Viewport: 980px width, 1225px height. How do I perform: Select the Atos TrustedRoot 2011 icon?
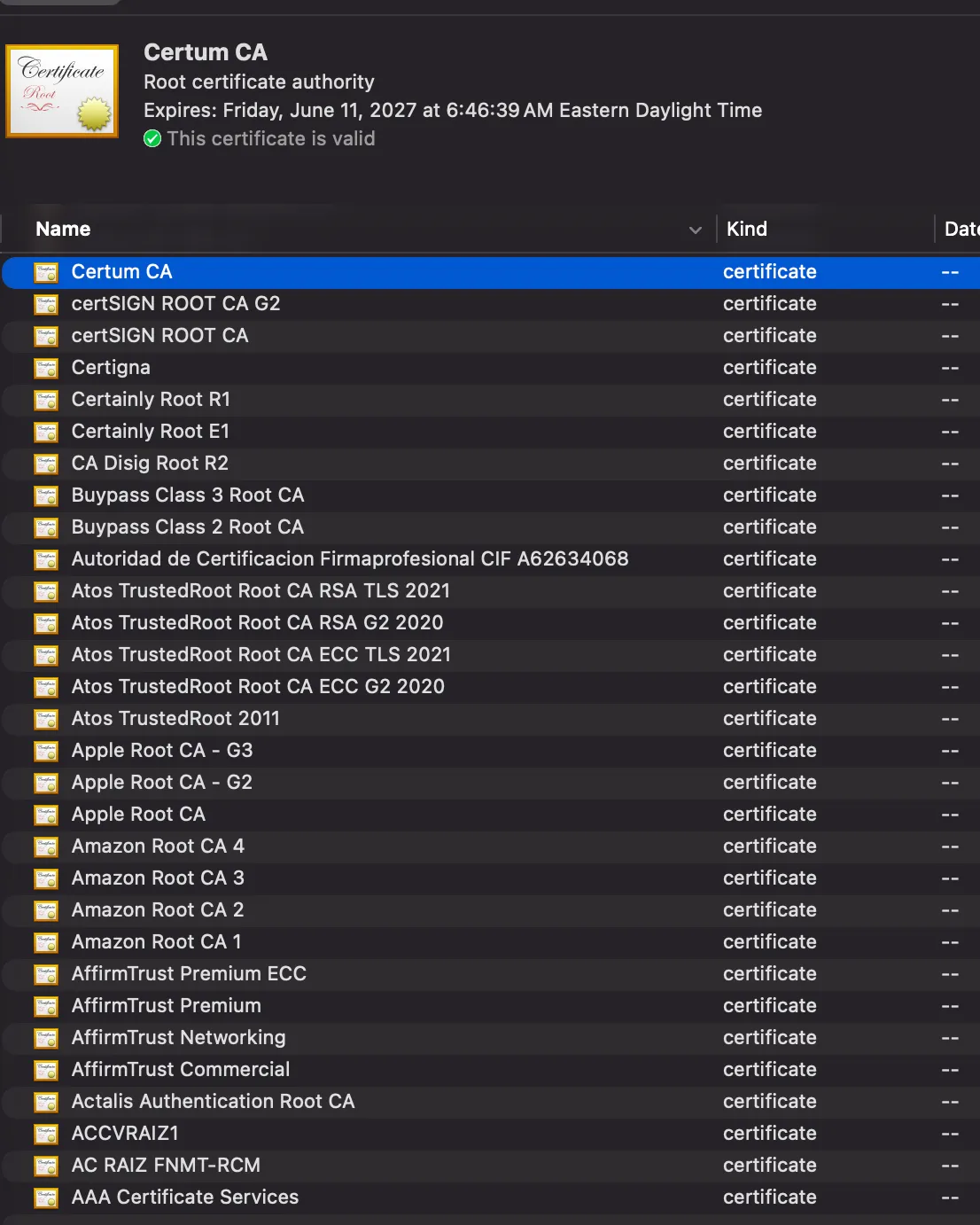pos(46,719)
